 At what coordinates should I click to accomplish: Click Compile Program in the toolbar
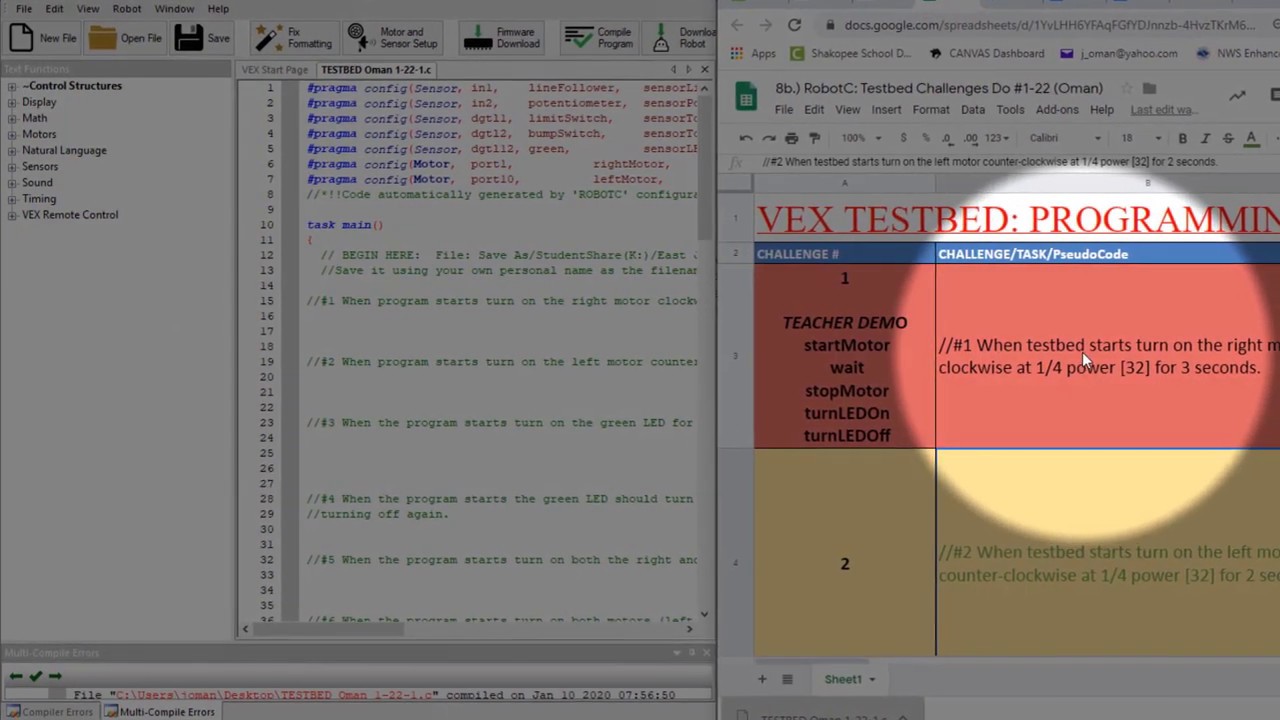(x=599, y=38)
